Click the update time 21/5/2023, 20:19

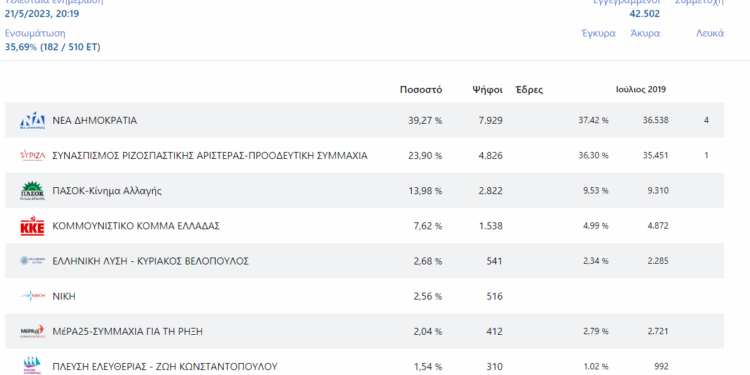[x=42, y=14]
